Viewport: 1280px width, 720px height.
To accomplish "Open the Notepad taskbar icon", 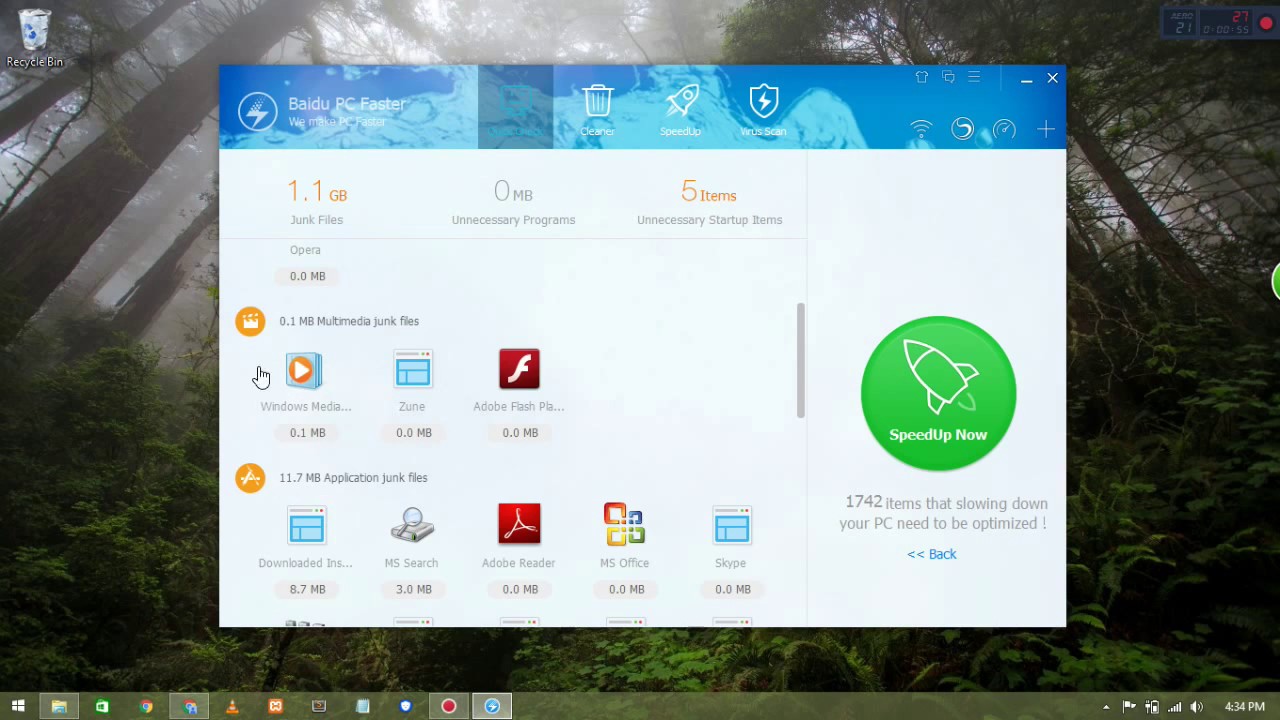I will 362,706.
